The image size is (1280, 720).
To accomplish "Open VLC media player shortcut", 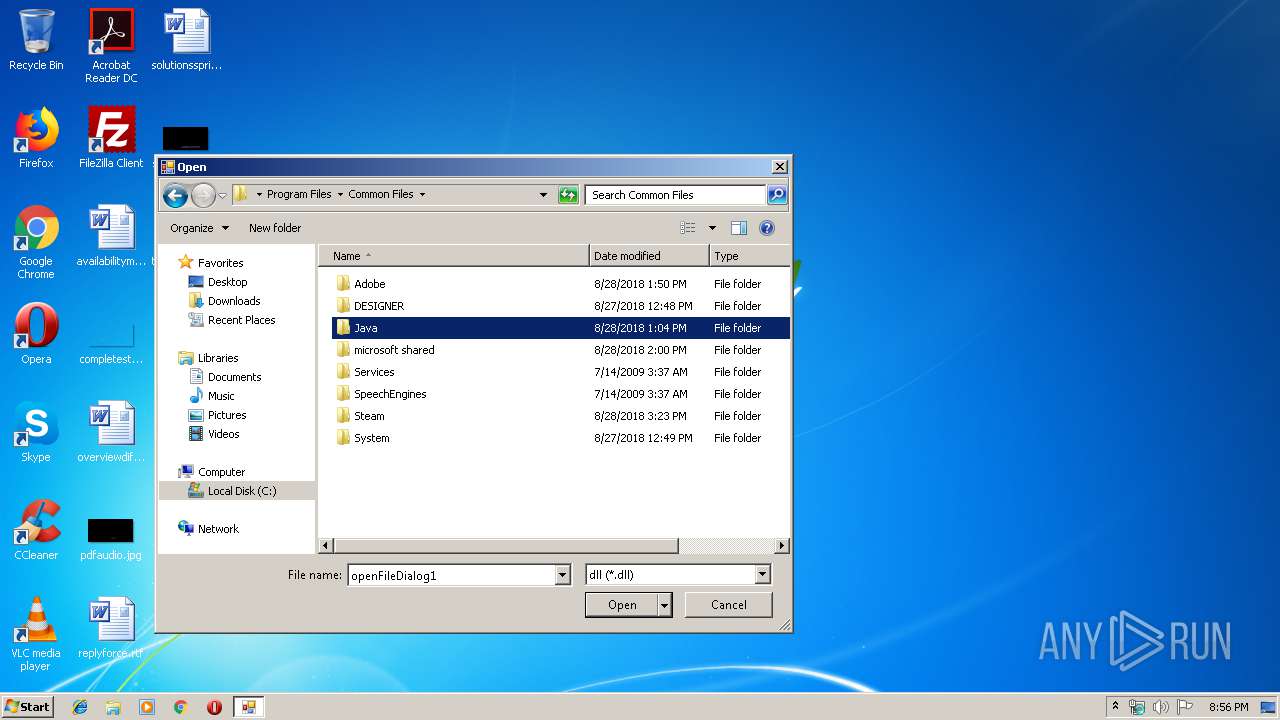I will tap(36, 634).
